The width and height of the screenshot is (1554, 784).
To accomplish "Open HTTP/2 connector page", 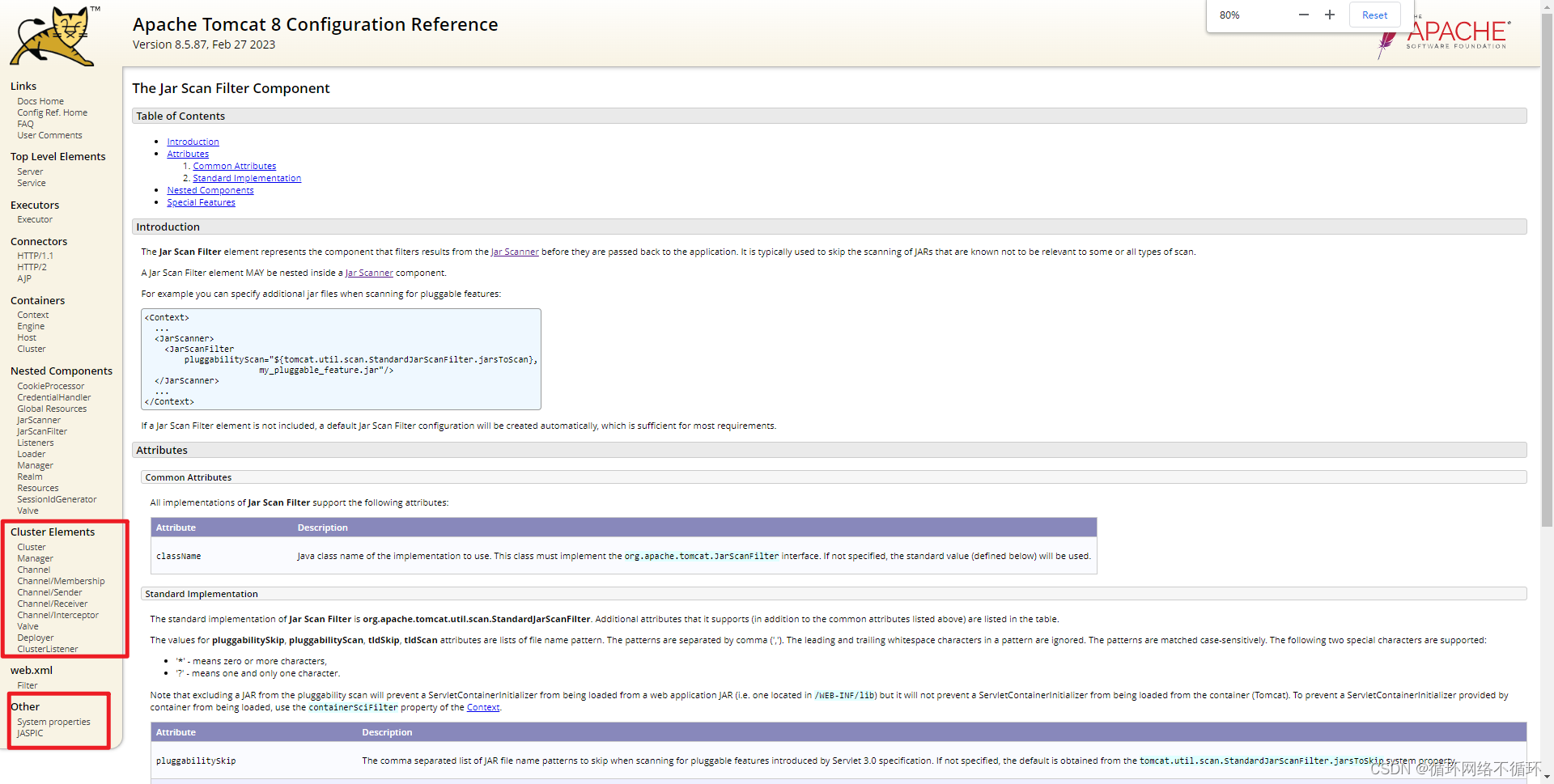I will pyautogui.click(x=32, y=267).
